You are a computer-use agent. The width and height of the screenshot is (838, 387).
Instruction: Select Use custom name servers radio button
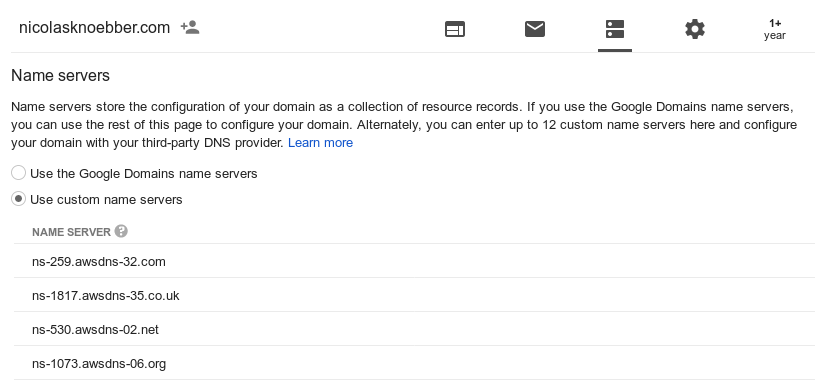(x=18, y=199)
